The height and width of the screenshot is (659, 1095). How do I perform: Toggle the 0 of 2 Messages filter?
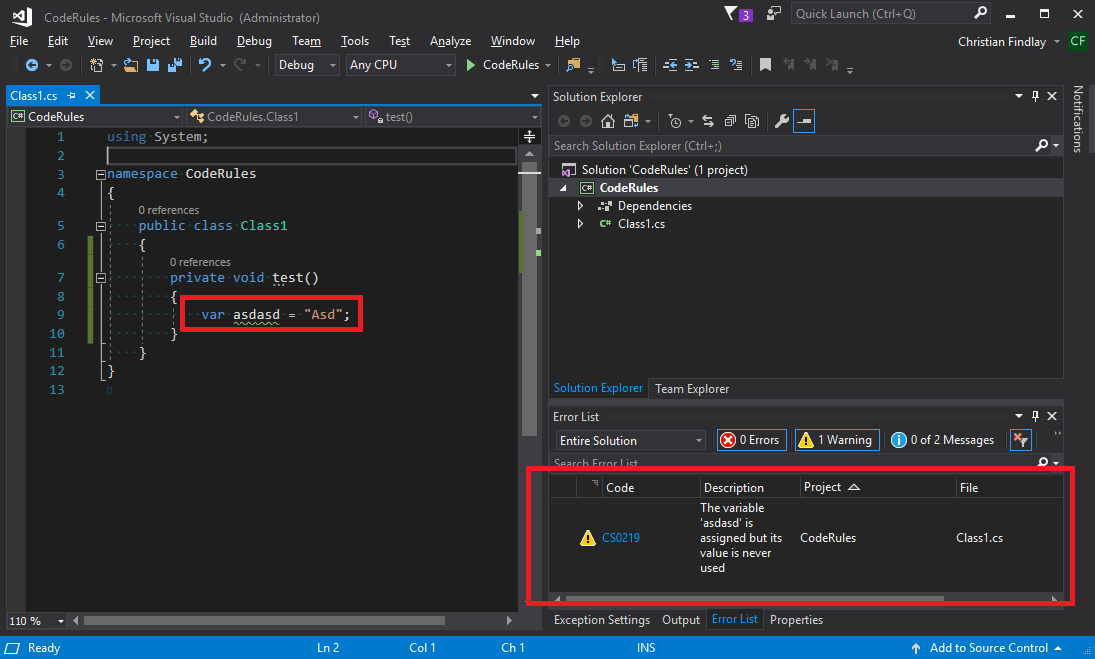[943, 440]
